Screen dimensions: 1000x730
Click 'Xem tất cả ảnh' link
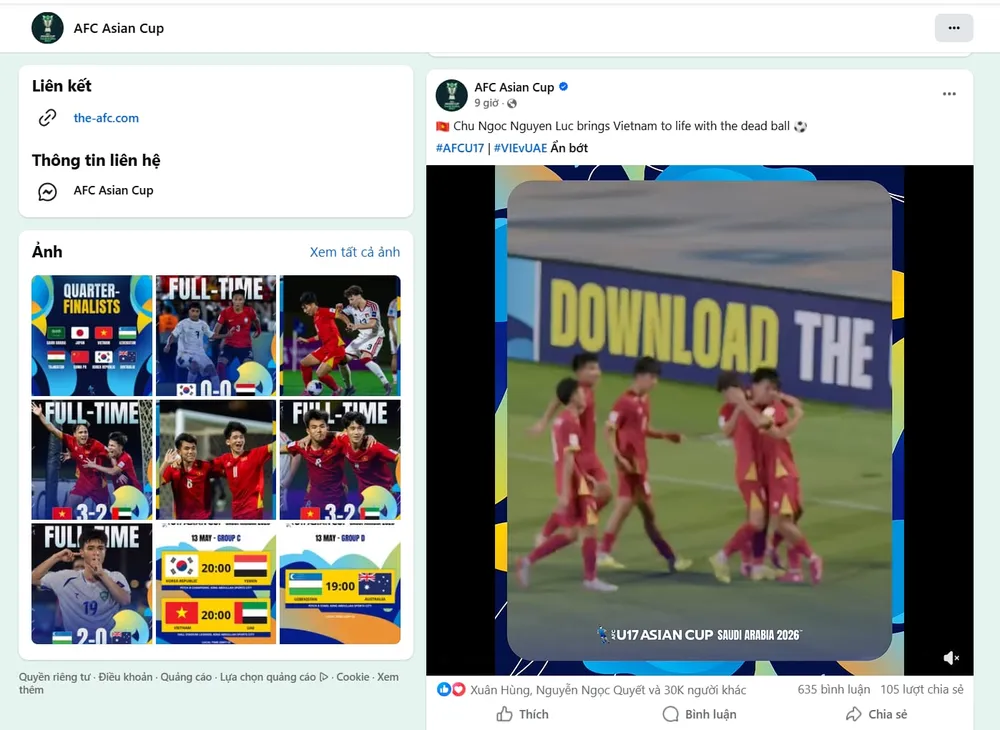[355, 252]
